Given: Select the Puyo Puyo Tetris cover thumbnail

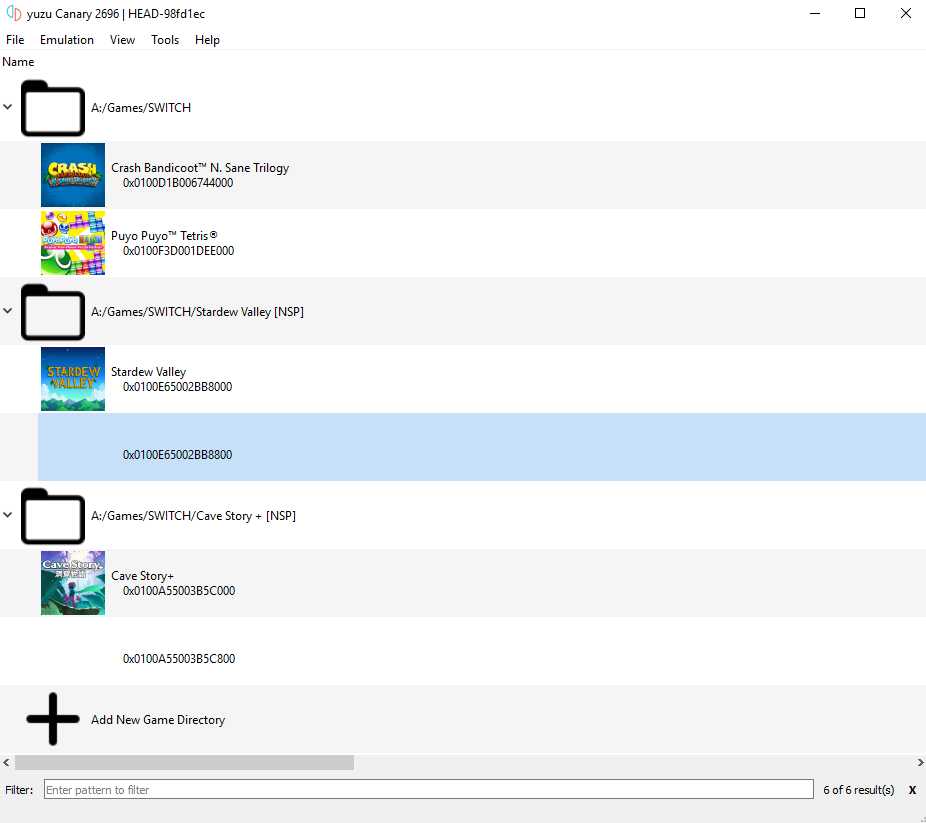Looking at the screenshot, I should [x=73, y=243].
